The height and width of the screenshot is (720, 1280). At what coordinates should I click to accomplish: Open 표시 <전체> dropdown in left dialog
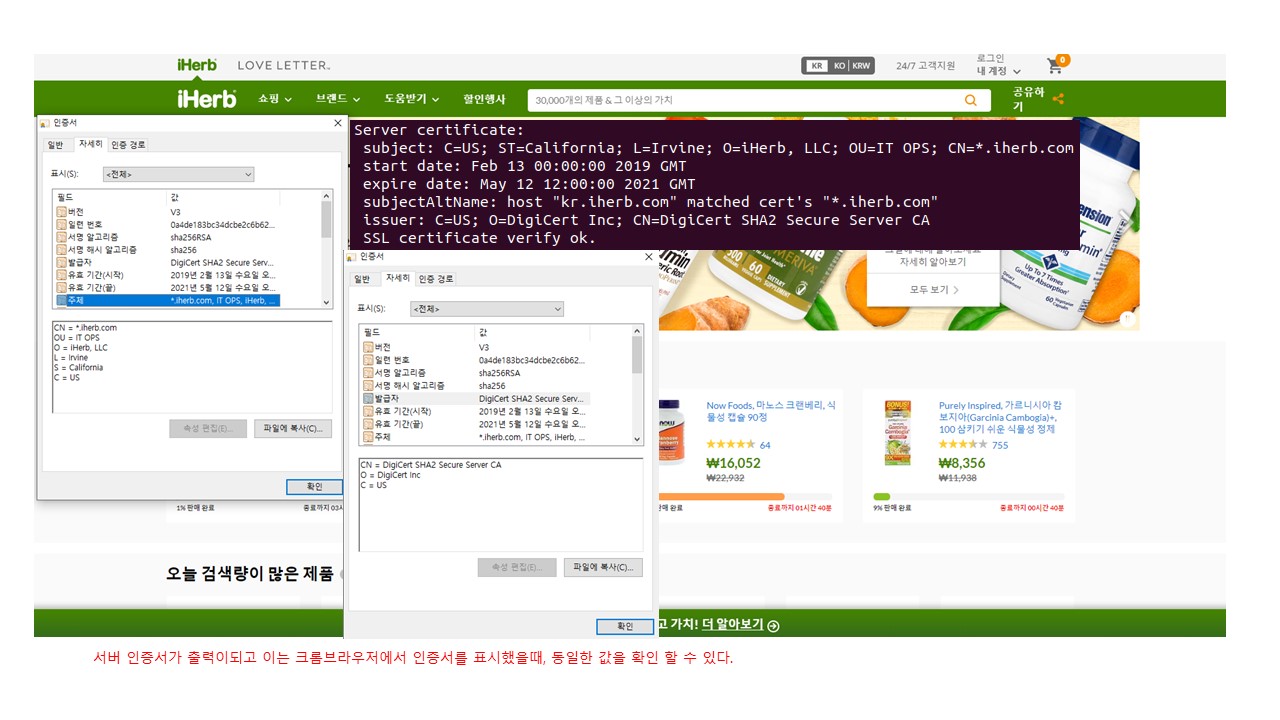(178, 174)
